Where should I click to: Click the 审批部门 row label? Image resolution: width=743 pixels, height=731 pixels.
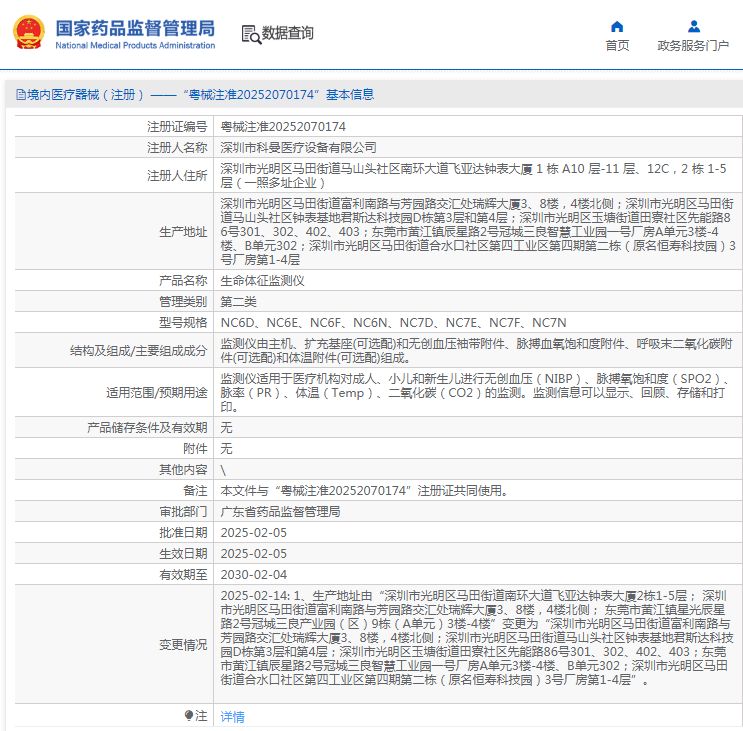click(183, 511)
